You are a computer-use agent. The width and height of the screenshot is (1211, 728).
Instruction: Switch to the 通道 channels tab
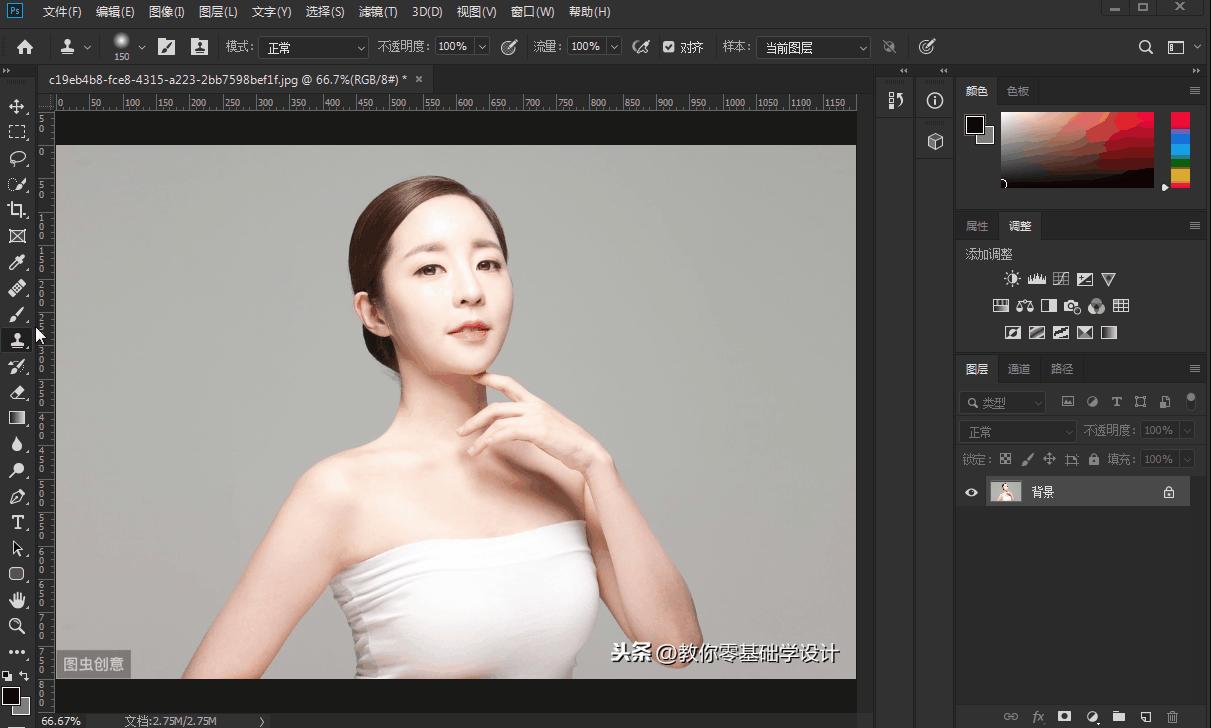(1018, 369)
